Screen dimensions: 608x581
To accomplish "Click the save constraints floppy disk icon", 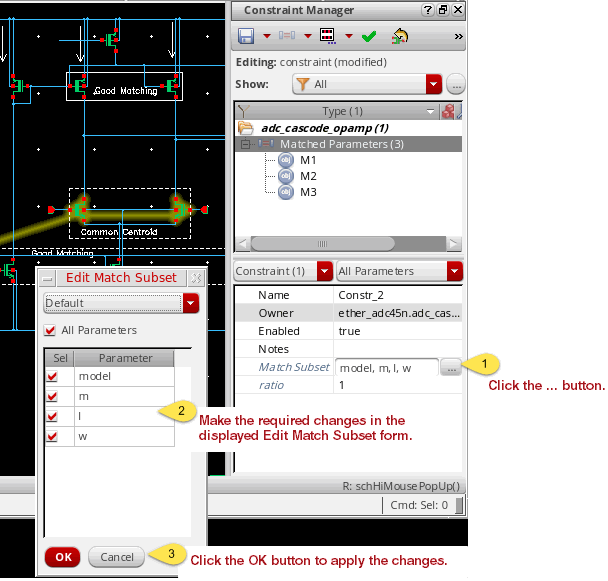I will click(246, 37).
